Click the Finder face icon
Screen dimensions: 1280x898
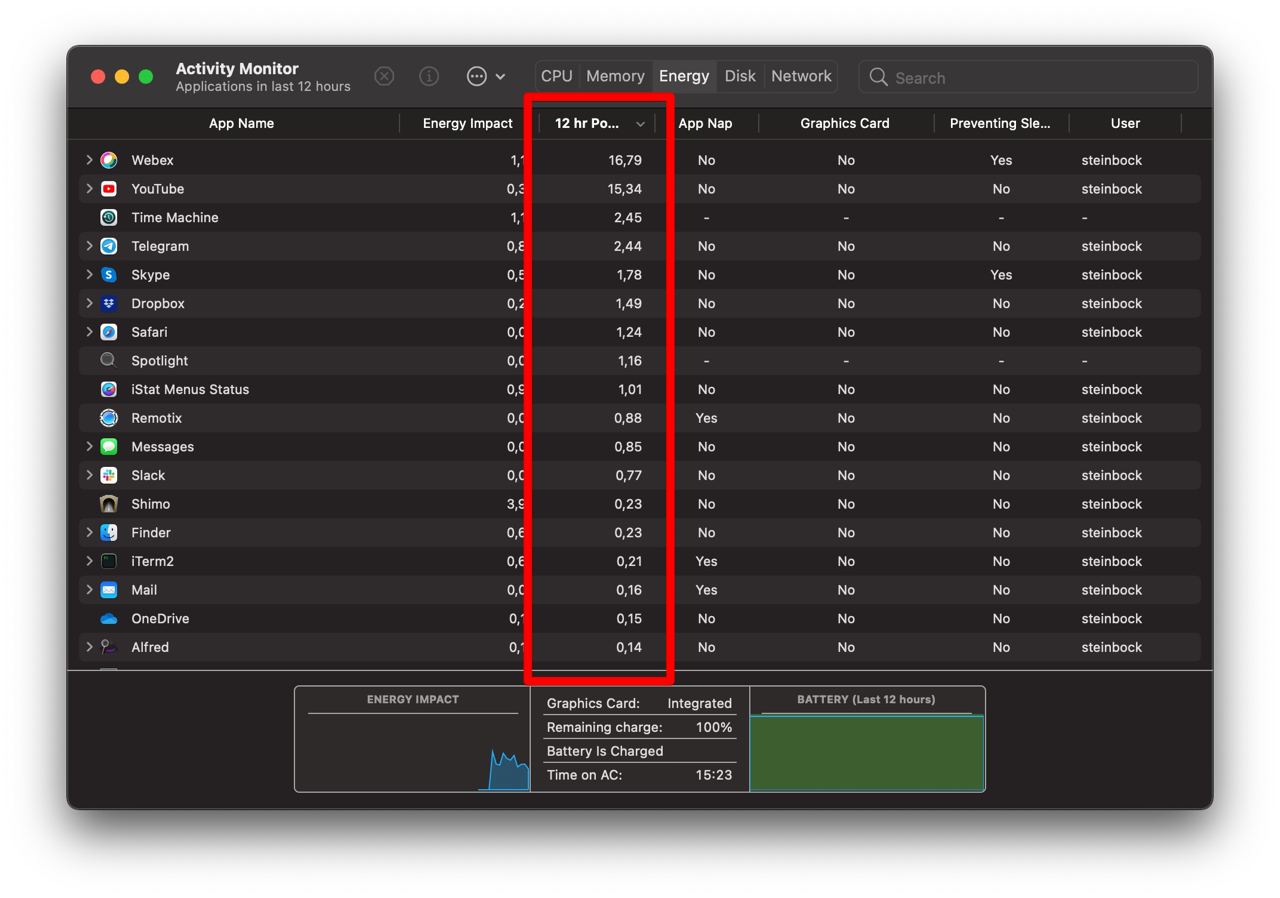coord(109,533)
